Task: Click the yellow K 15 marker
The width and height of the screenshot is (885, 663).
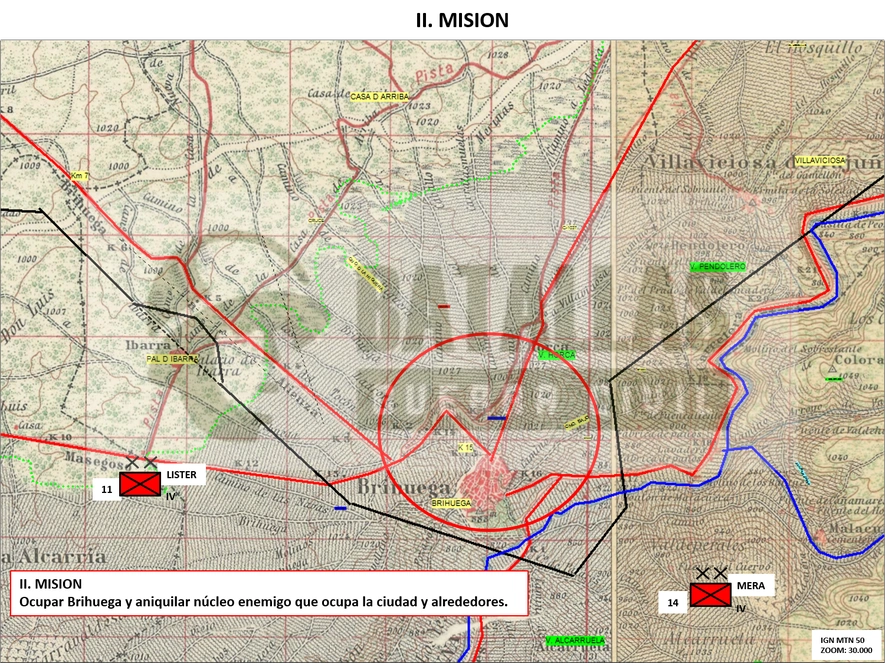Action: pos(465,447)
